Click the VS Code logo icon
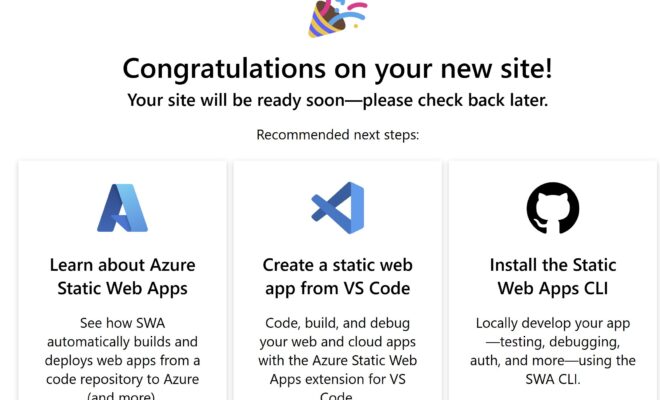 pos(338,208)
